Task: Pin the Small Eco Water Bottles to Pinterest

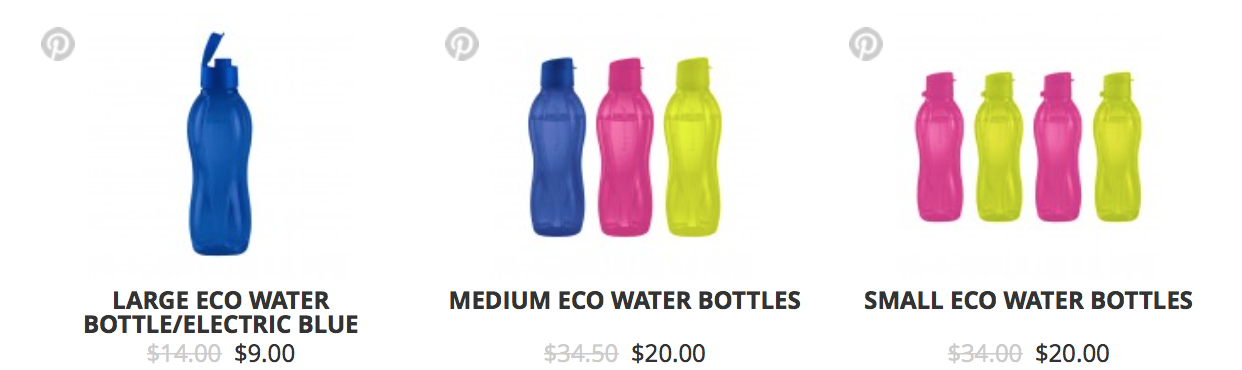Action: (x=866, y=44)
